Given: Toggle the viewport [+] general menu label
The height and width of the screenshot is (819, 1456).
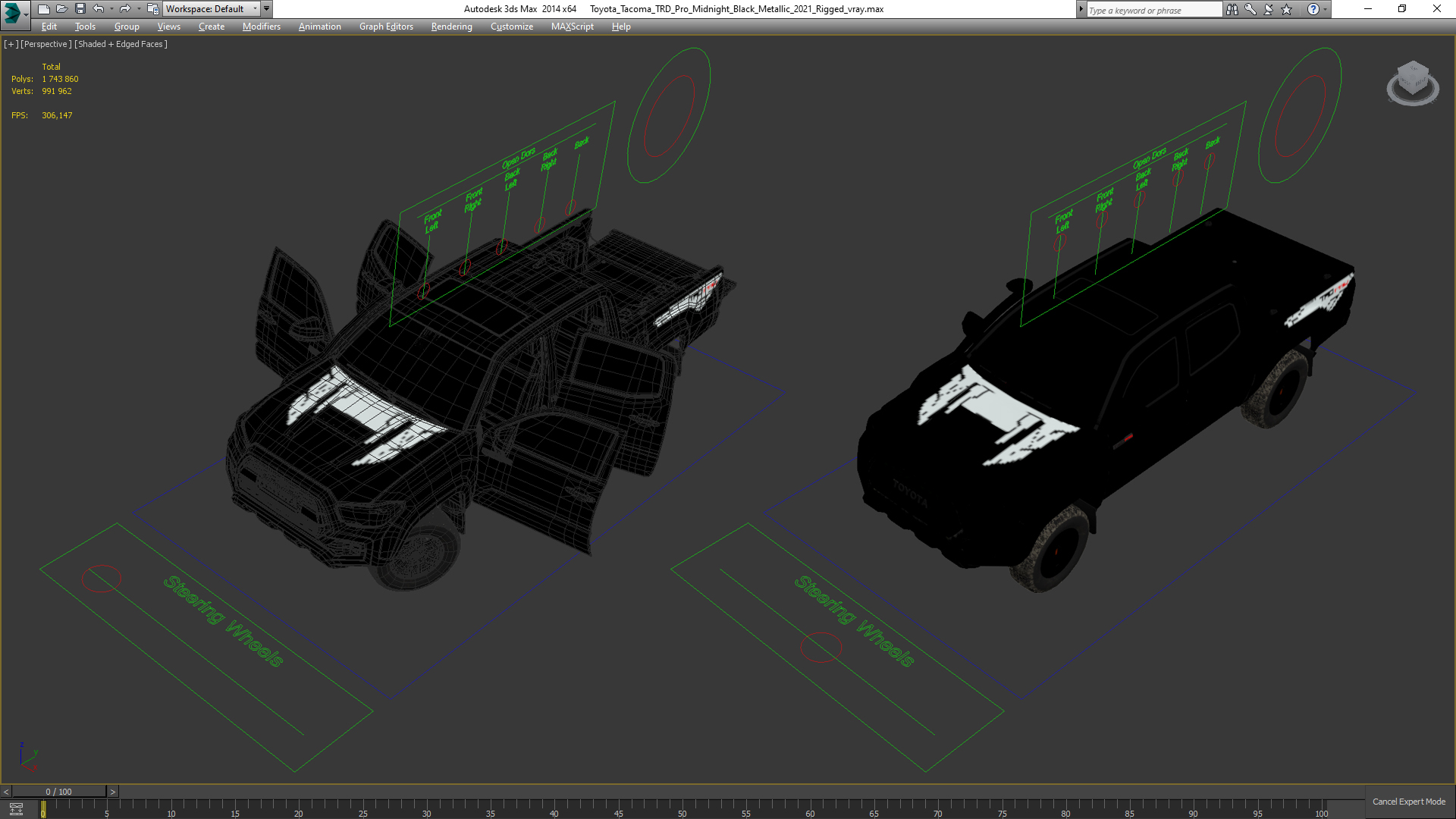Looking at the screenshot, I should click(11, 44).
